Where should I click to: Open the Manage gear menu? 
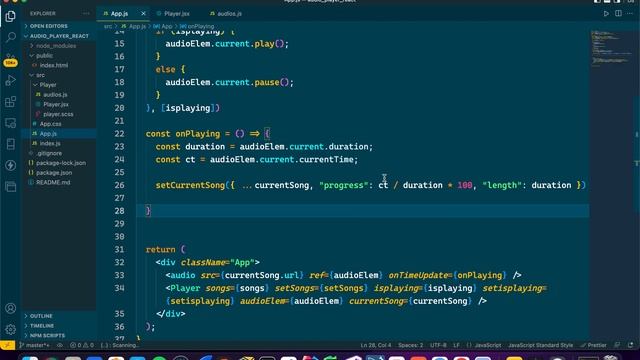coord(11,329)
